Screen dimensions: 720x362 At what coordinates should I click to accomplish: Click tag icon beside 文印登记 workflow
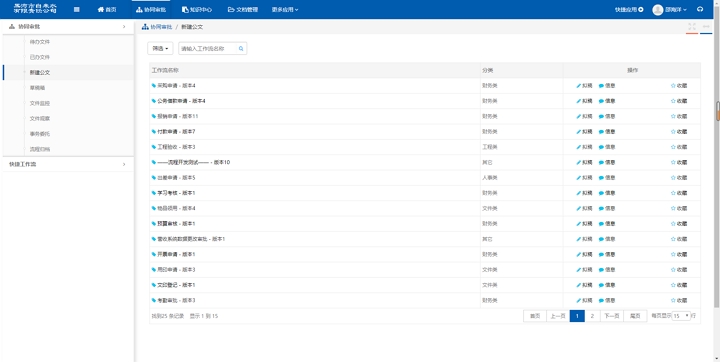pos(154,285)
